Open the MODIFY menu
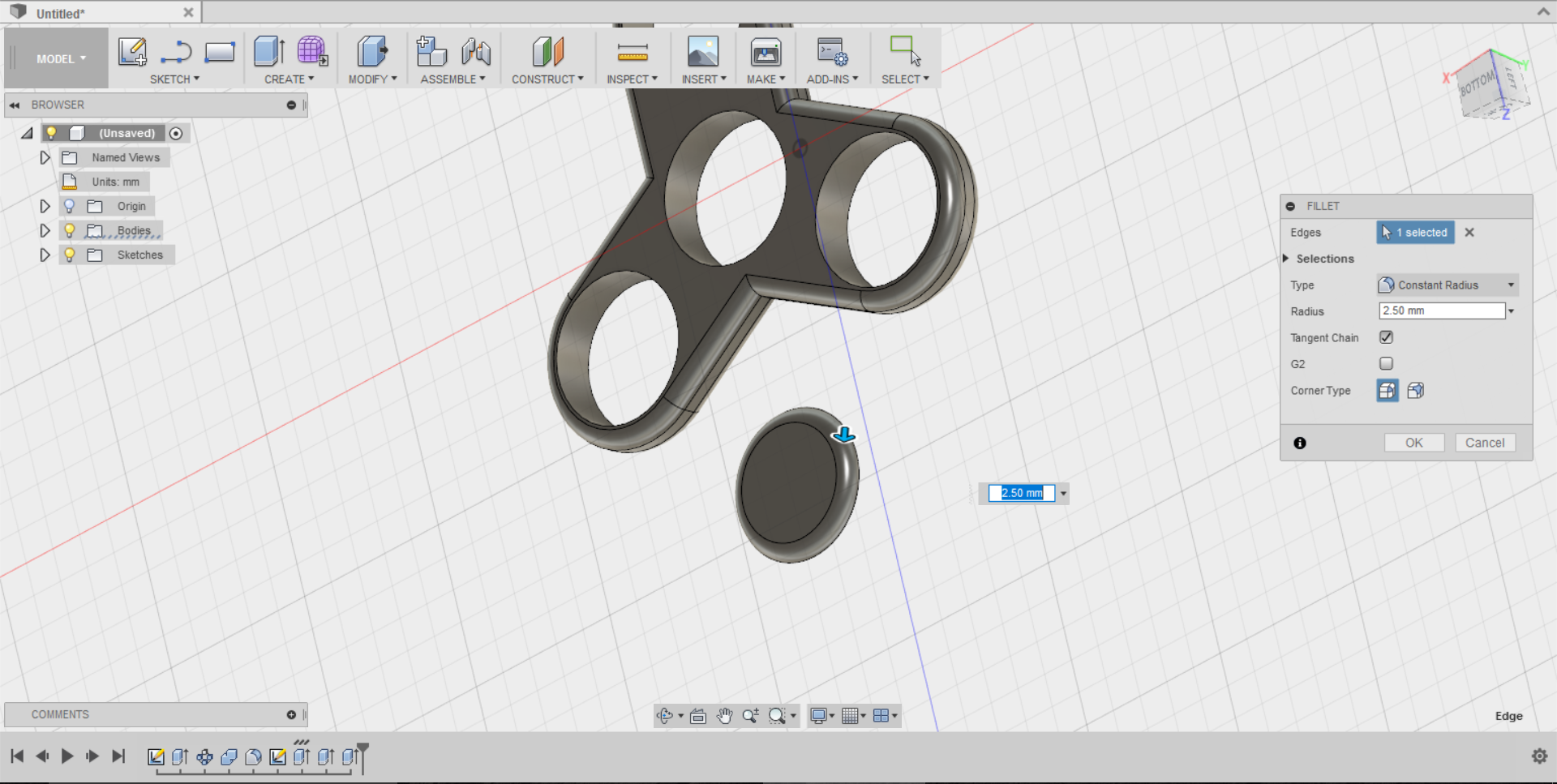1557x784 pixels. tap(373, 79)
